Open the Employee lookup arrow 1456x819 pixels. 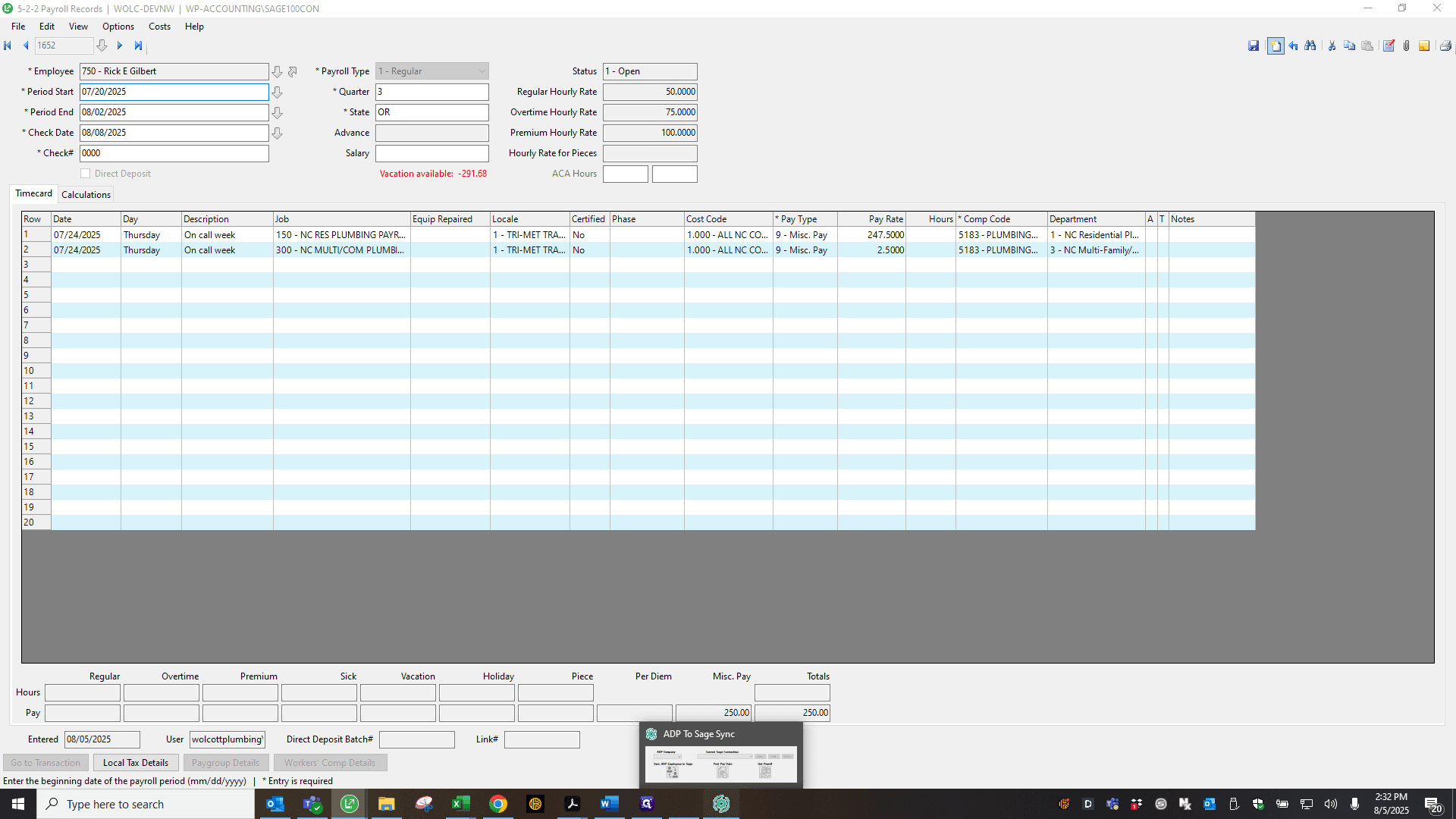[x=278, y=71]
